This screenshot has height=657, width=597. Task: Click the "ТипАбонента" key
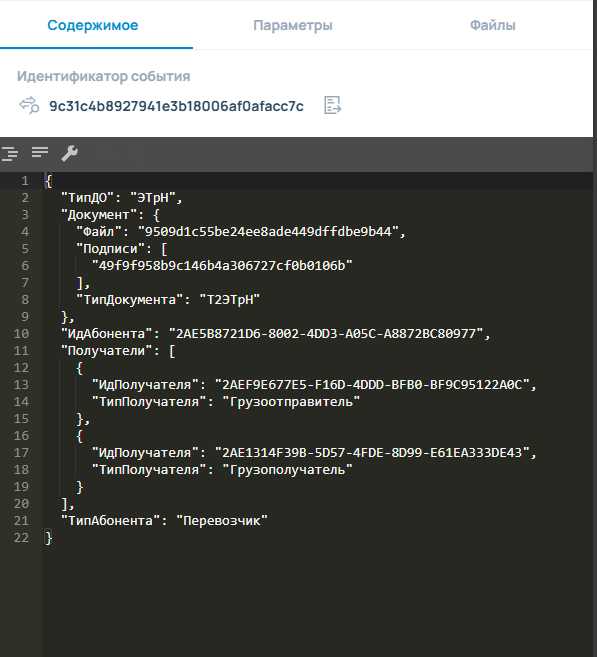110,520
